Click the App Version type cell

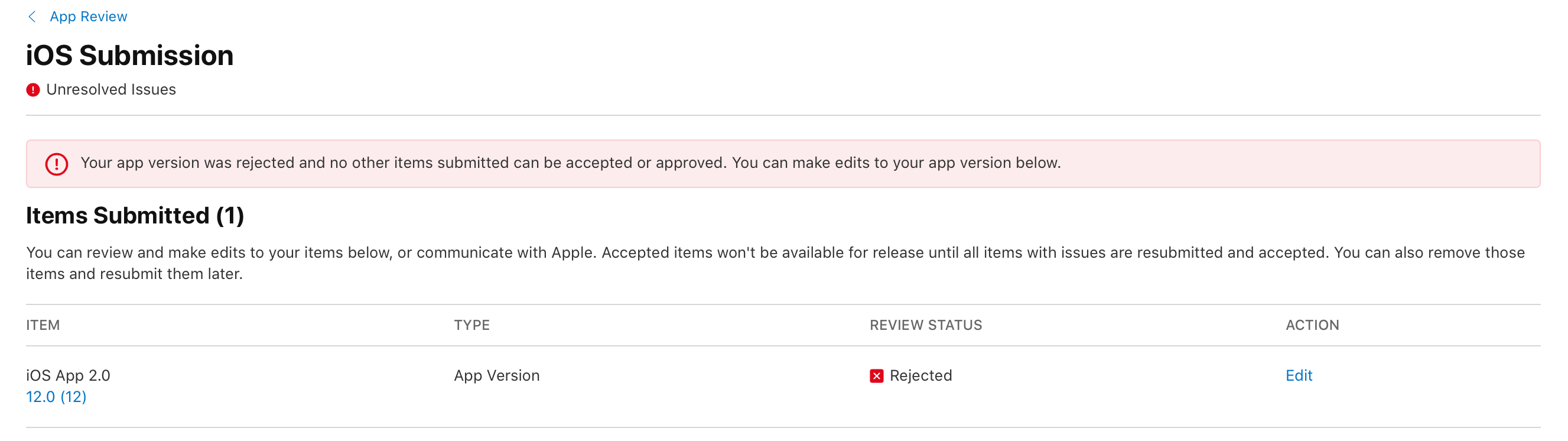click(x=497, y=375)
